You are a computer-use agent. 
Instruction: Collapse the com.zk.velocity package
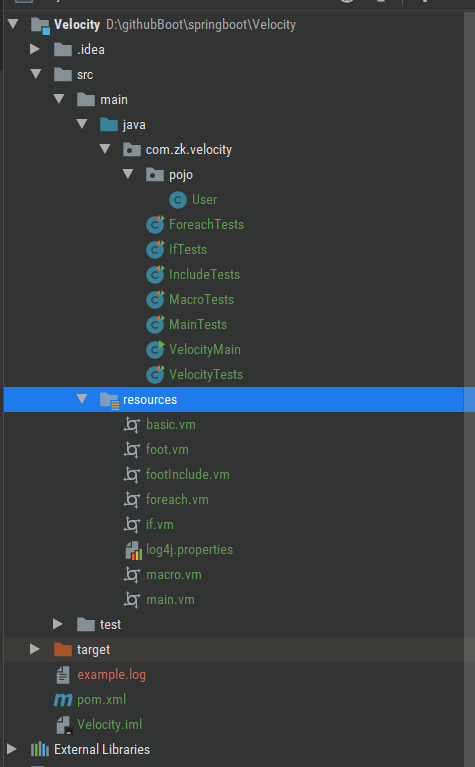click(105, 149)
